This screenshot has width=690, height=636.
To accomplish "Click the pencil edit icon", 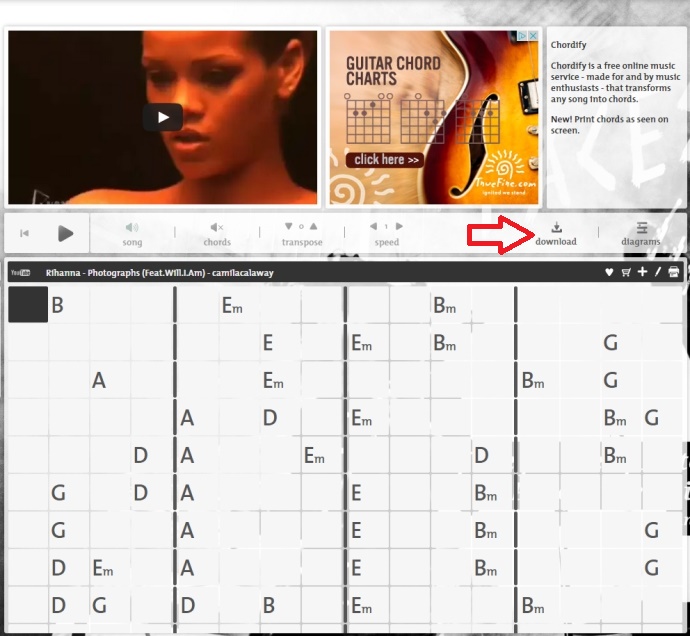I will coord(658,272).
